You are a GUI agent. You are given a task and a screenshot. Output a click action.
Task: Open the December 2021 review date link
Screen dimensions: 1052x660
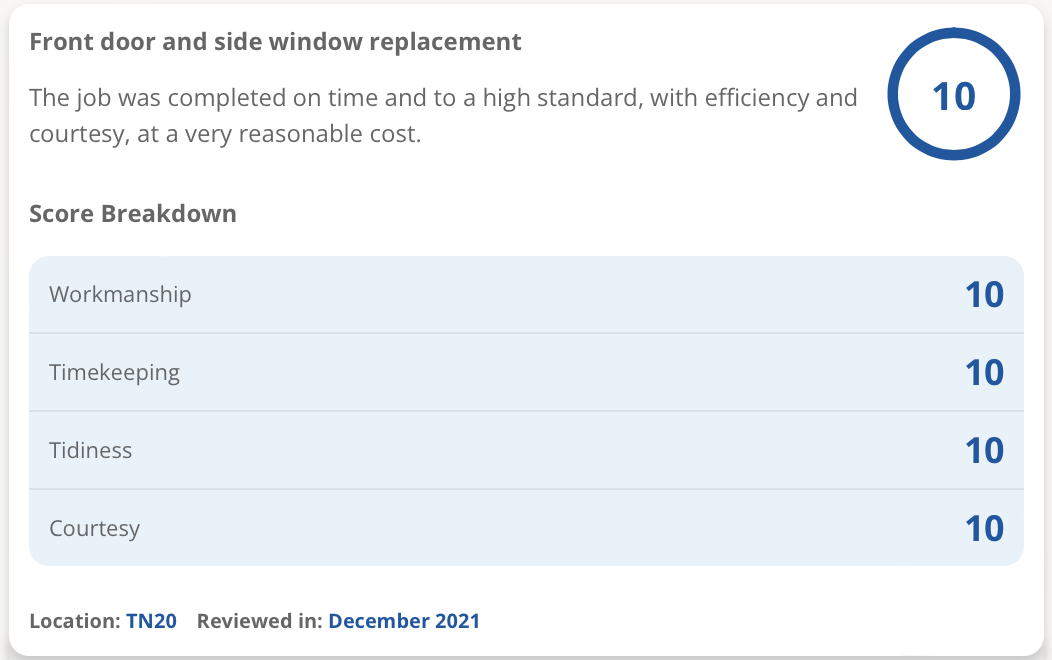[x=404, y=621]
